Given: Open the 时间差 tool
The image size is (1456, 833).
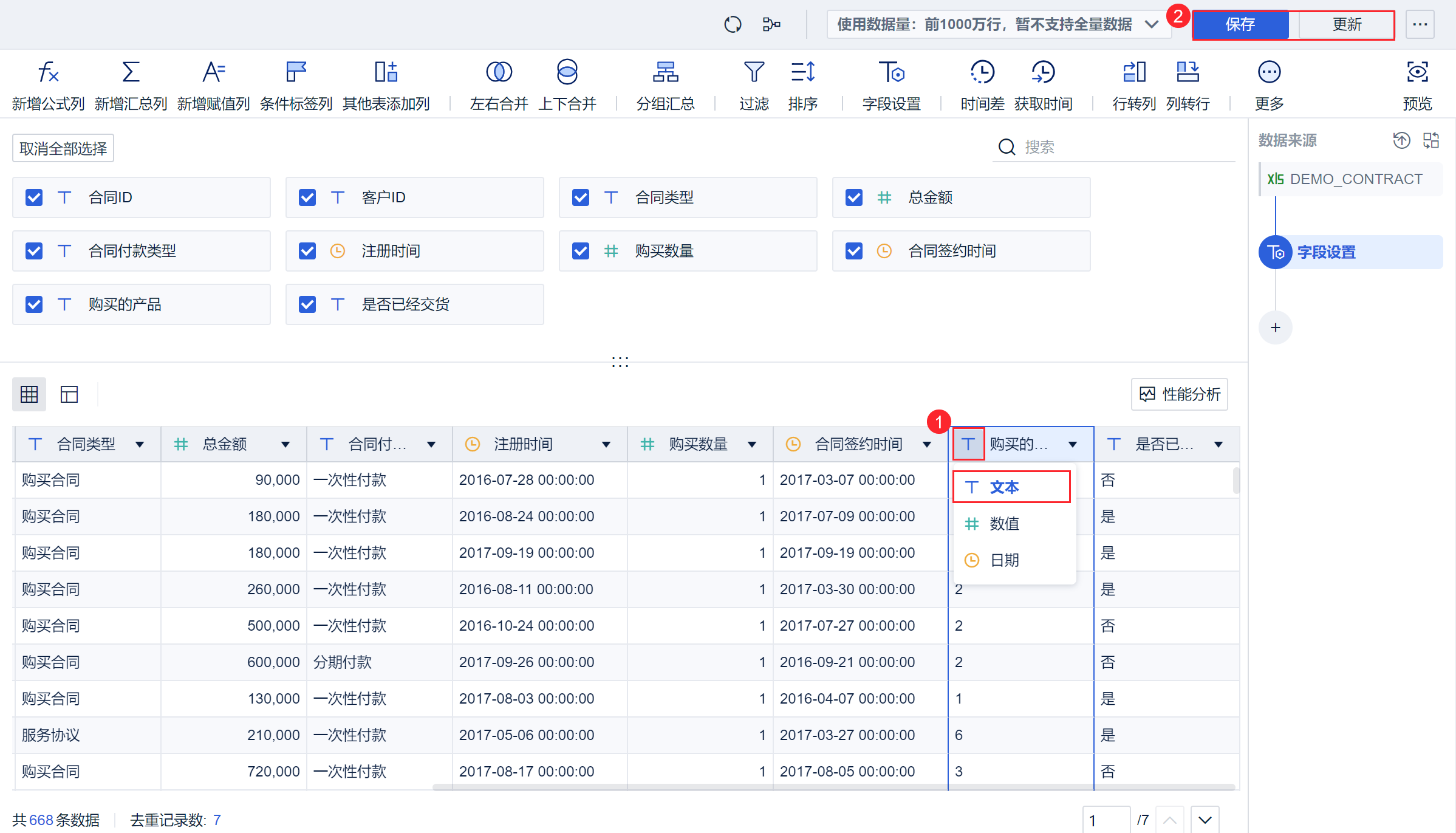Looking at the screenshot, I should 982,72.
